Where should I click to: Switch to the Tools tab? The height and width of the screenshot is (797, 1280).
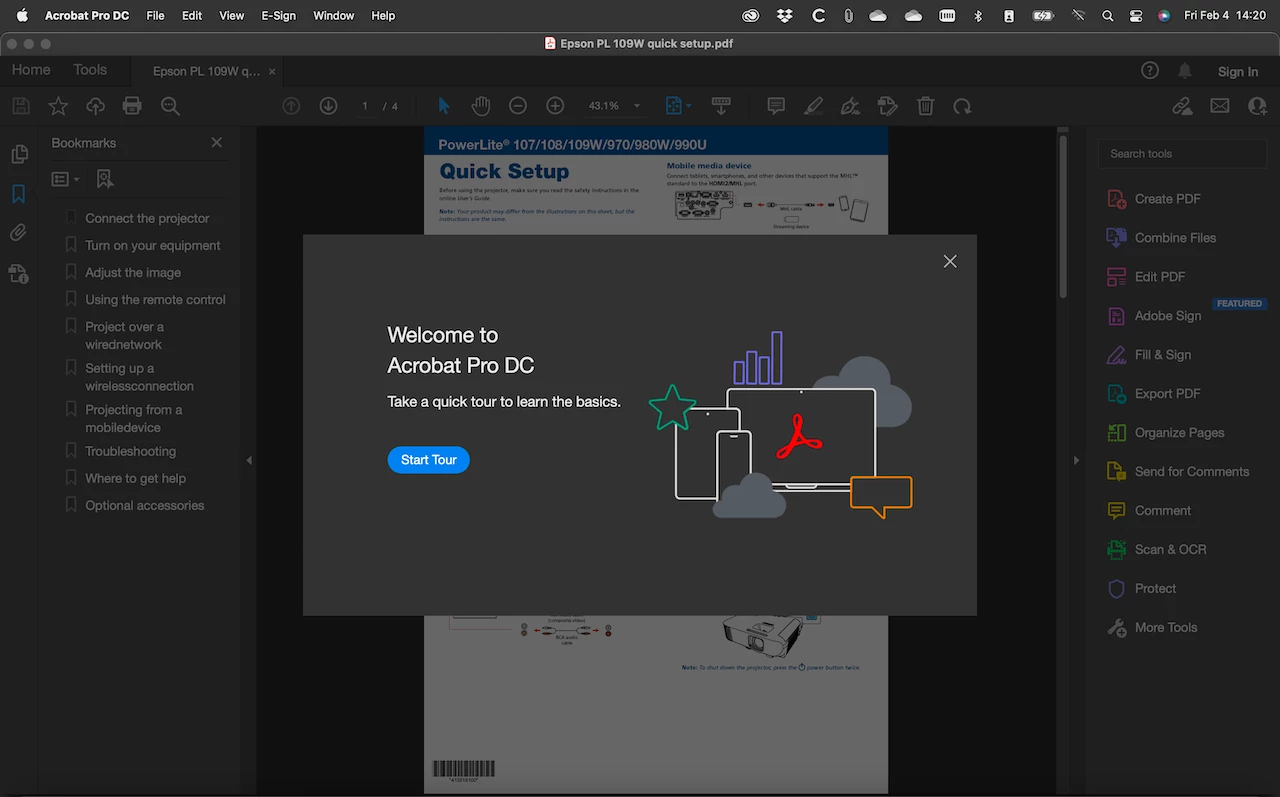(x=90, y=70)
